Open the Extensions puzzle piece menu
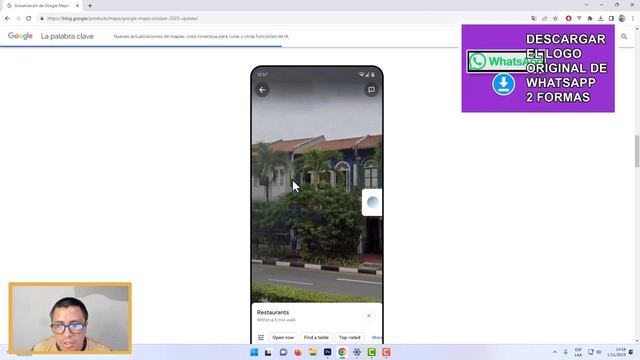The width and height of the screenshot is (640, 360). tap(590, 18)
